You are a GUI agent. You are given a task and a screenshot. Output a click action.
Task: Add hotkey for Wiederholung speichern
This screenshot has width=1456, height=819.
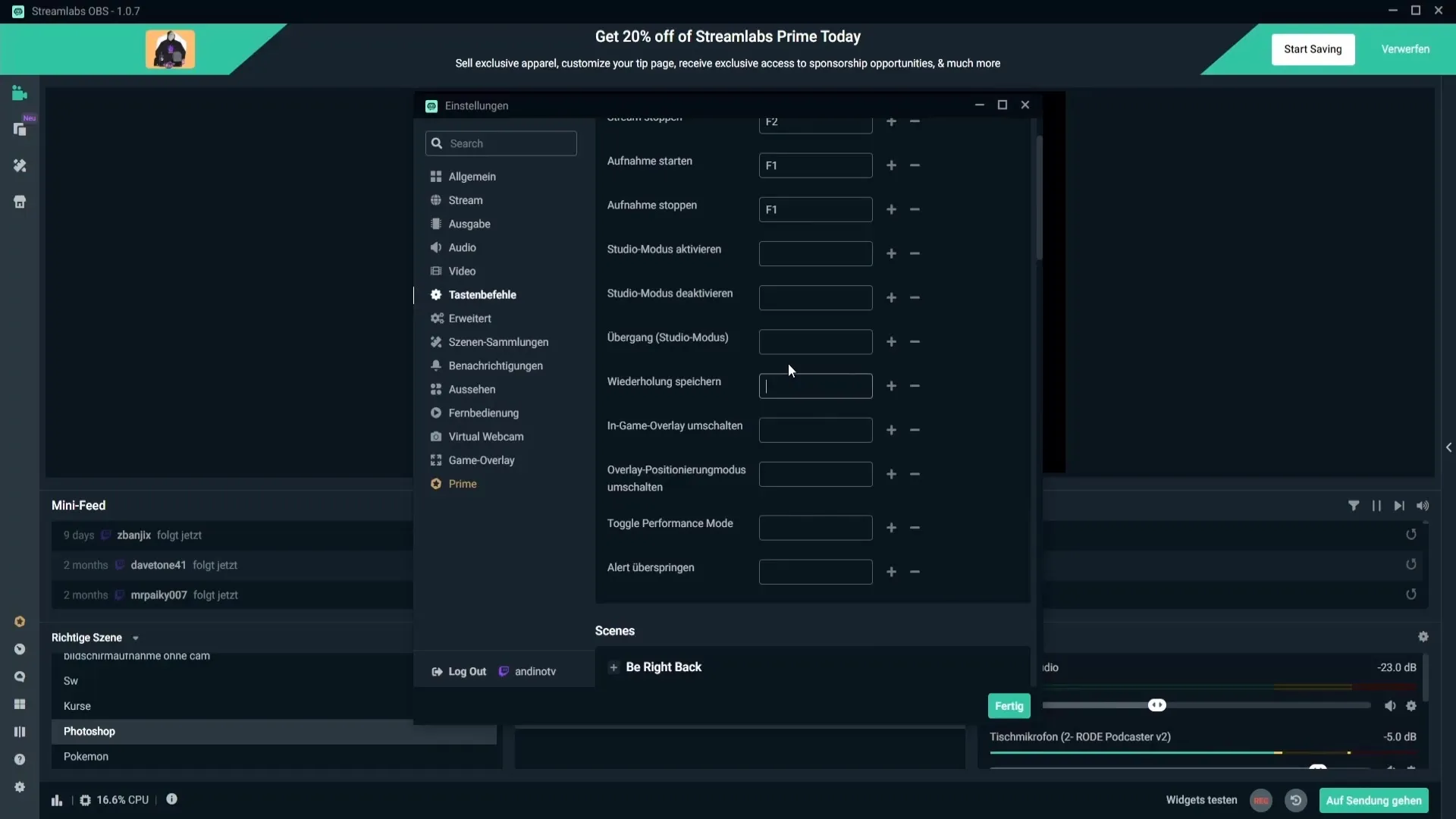(x=892, y=386)
